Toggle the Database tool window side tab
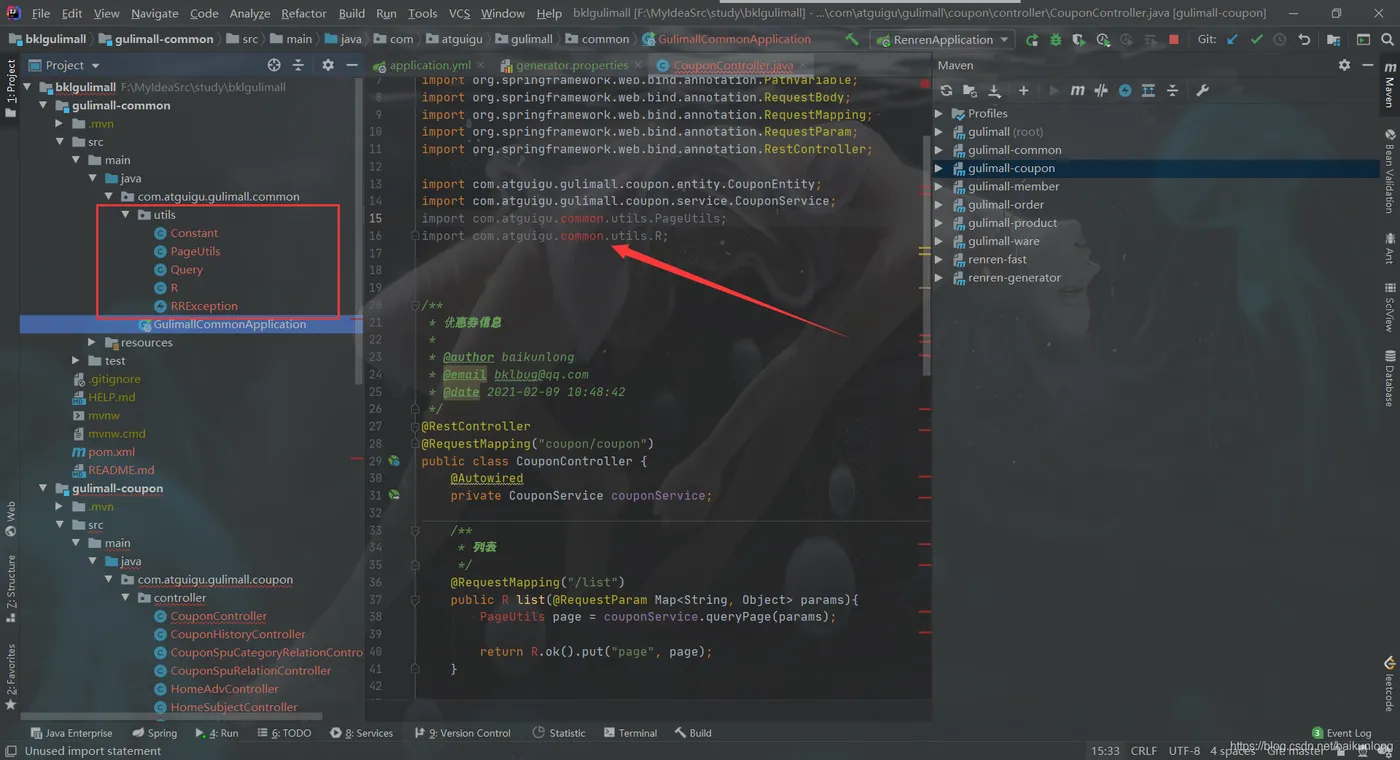The height and width of the screenshot is (760, 1400). [1390, 378]
